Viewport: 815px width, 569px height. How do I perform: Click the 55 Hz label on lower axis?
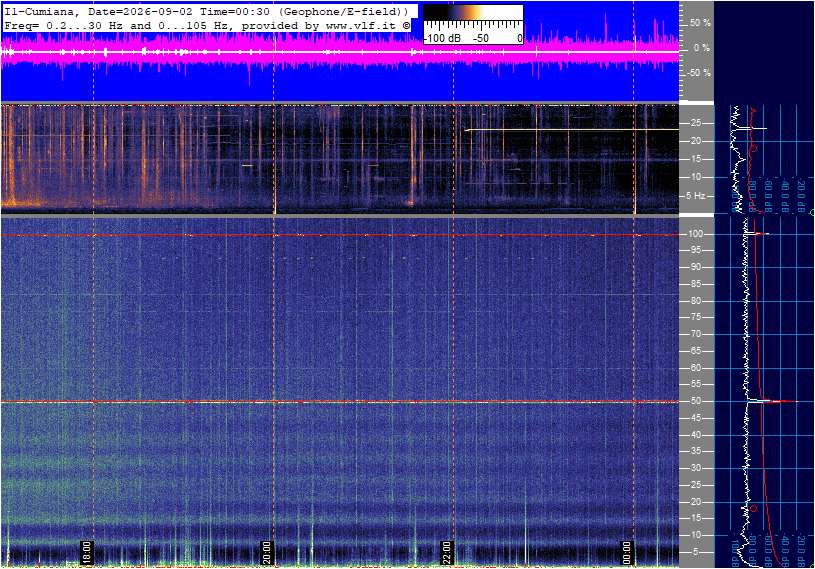tap(695, 384)
